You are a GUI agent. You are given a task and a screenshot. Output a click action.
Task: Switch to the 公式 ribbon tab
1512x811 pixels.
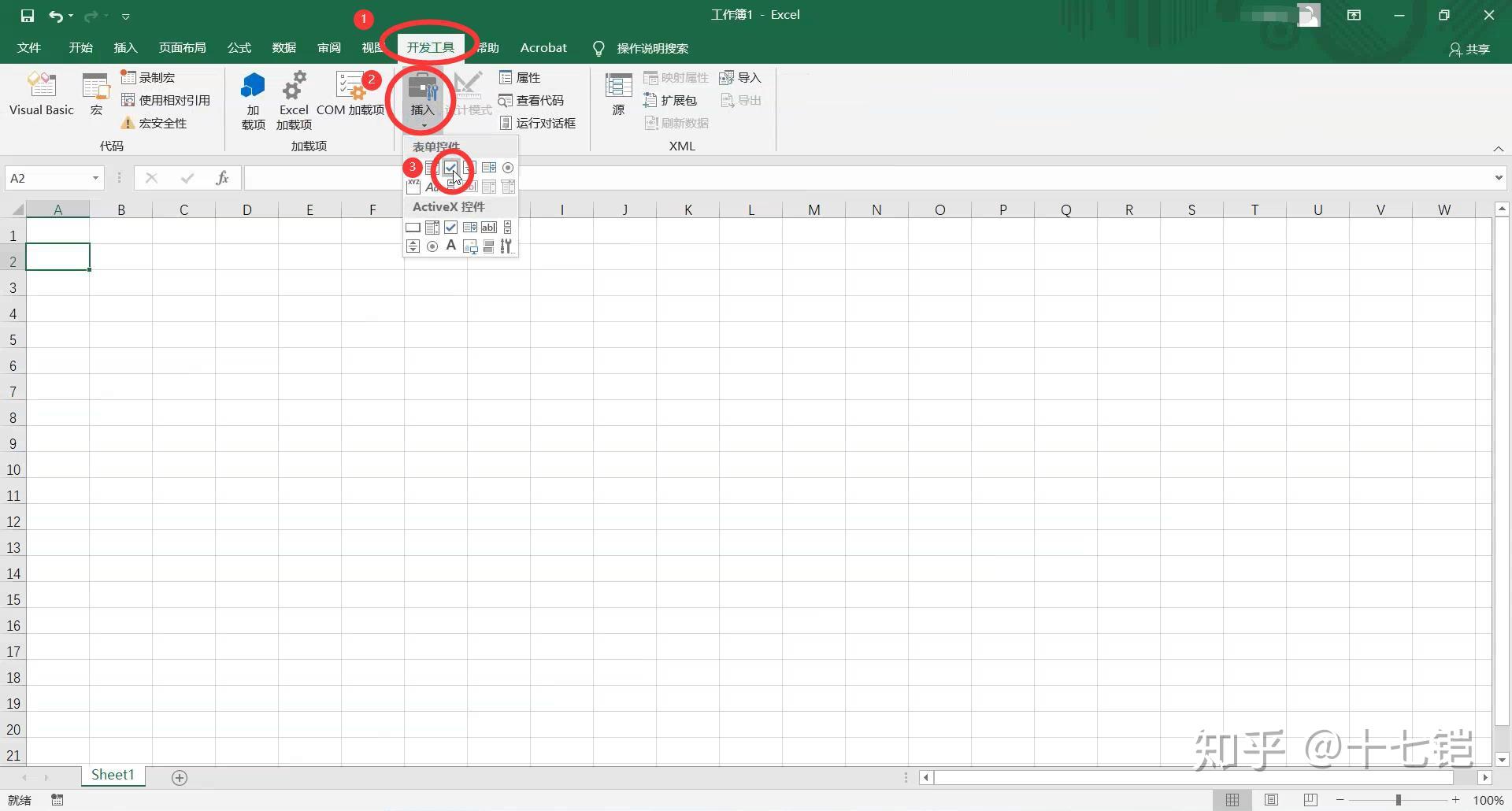(x=239, y=48)
